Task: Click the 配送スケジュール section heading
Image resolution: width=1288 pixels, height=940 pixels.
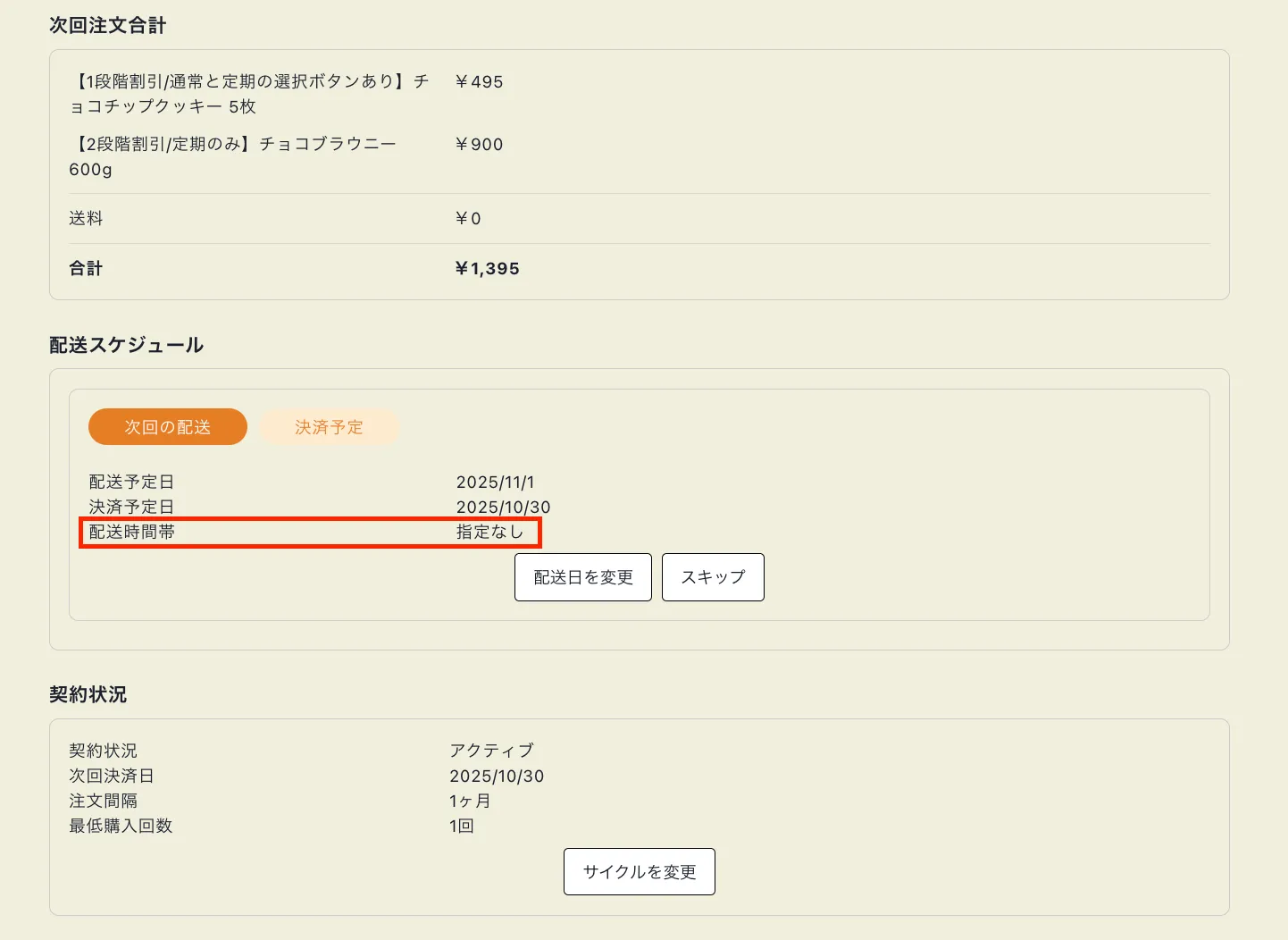Action: point(127,345)
